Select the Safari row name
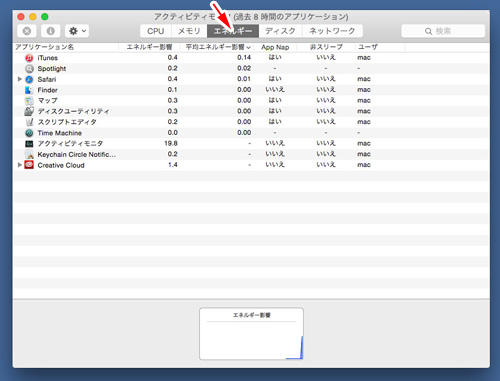Image resolution: width=500 pixels, height=381 pixels. (47, 79)
